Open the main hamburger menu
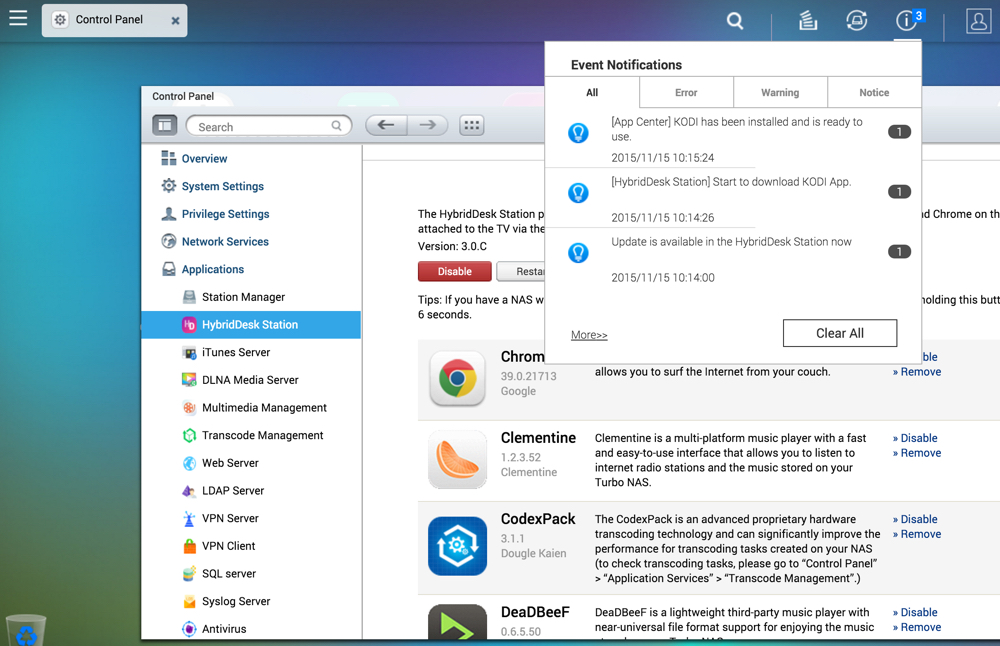The image size is (1000, 646). tap(18, 18)
